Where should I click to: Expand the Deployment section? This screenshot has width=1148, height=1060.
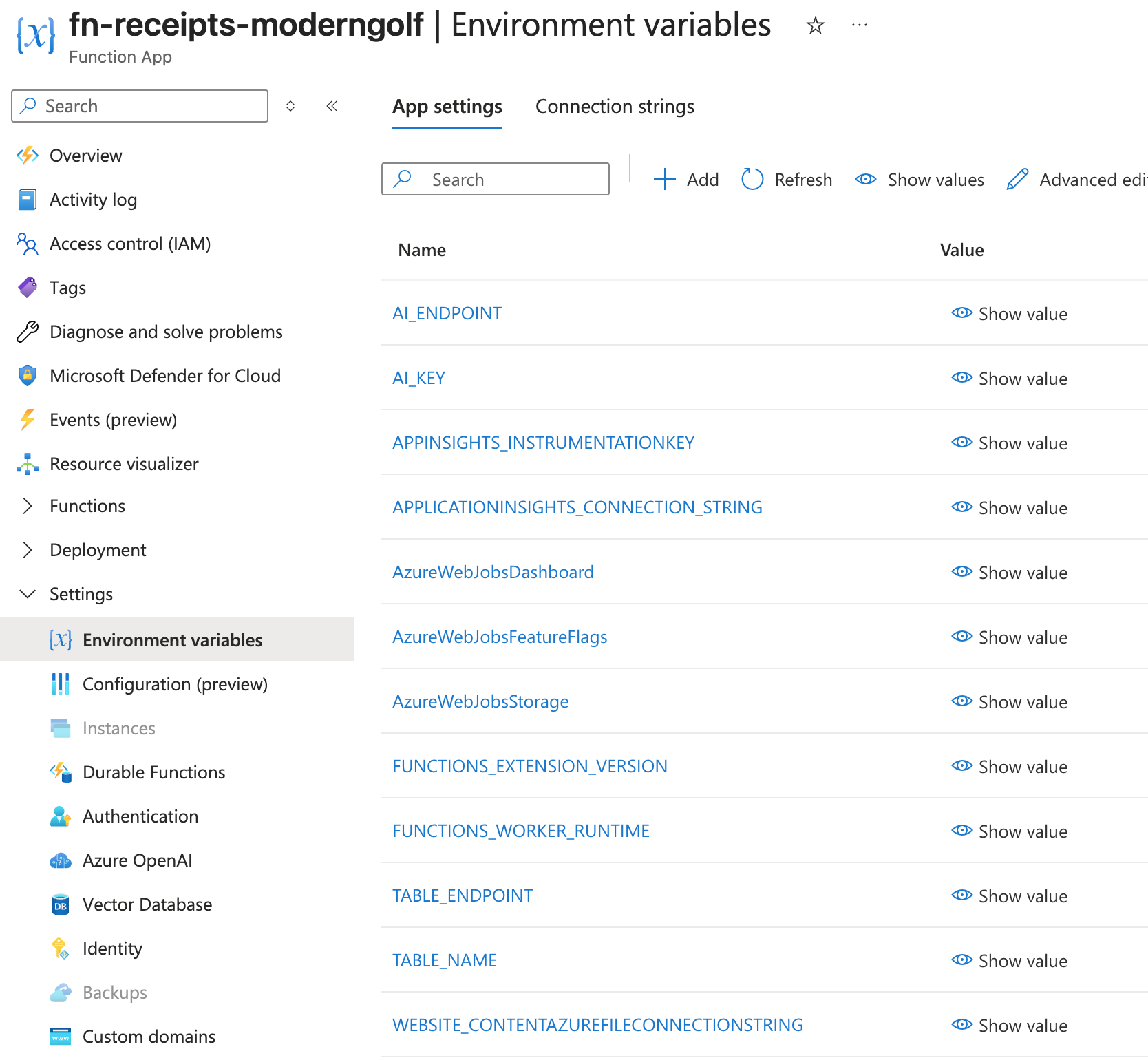click(x=28, y=550)
